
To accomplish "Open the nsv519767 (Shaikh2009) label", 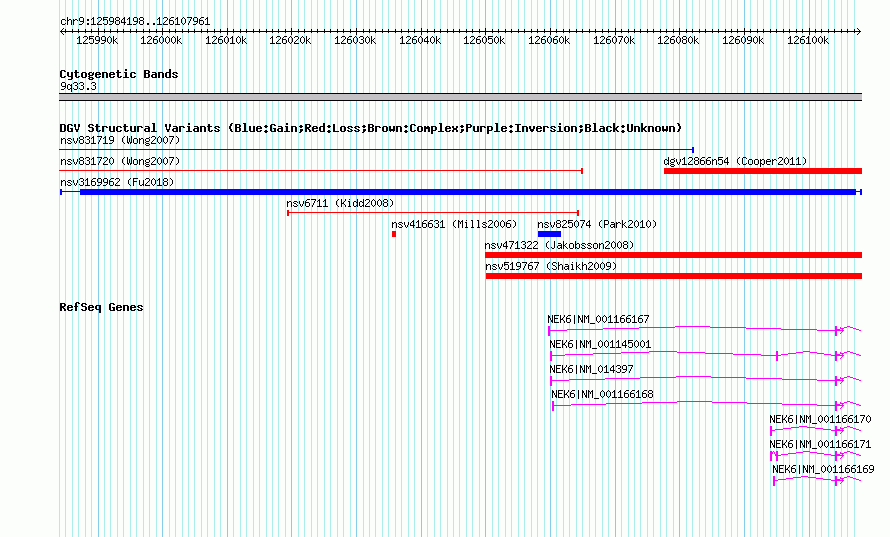I will [551, 266].
